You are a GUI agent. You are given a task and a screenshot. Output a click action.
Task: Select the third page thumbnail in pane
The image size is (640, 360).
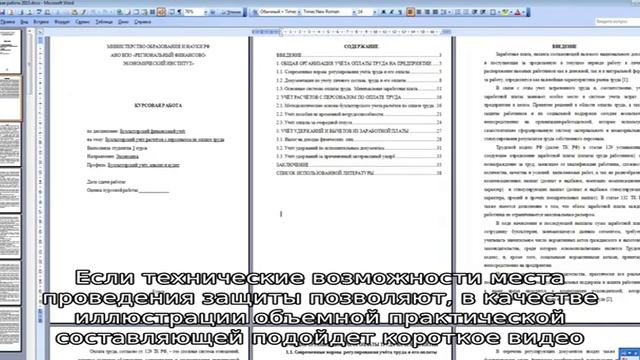tap(10, 144)
